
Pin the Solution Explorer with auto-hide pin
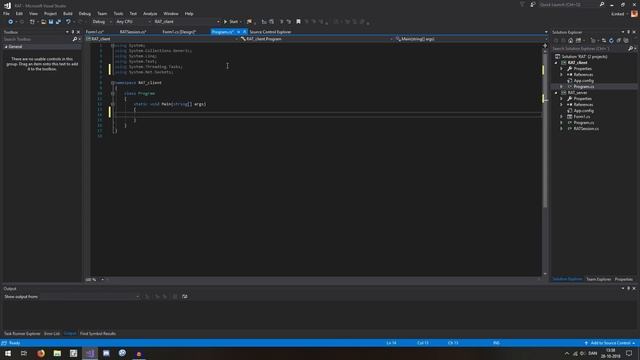[x=629, y=32]
